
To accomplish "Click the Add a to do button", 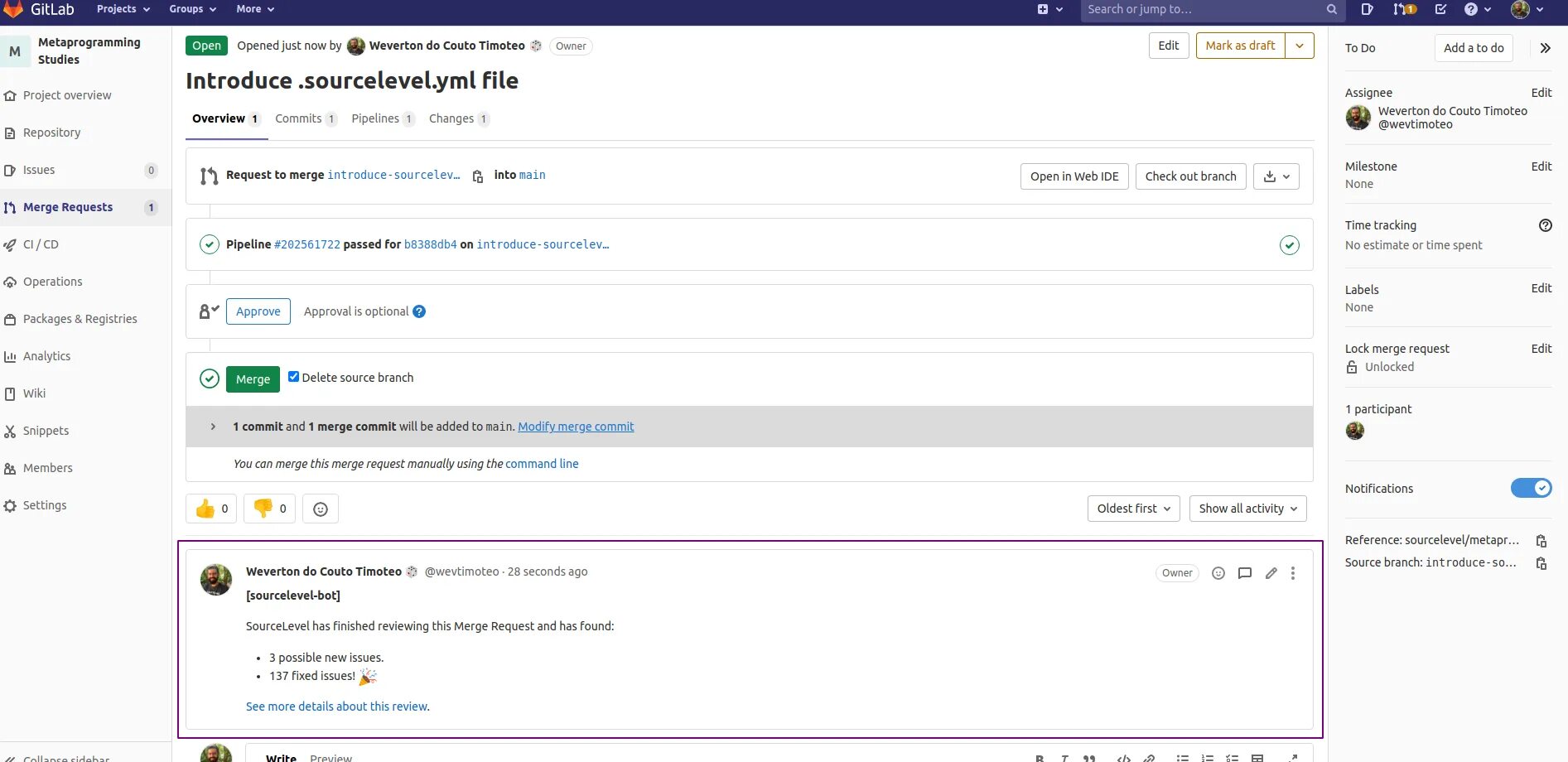I will [1474, 48].
